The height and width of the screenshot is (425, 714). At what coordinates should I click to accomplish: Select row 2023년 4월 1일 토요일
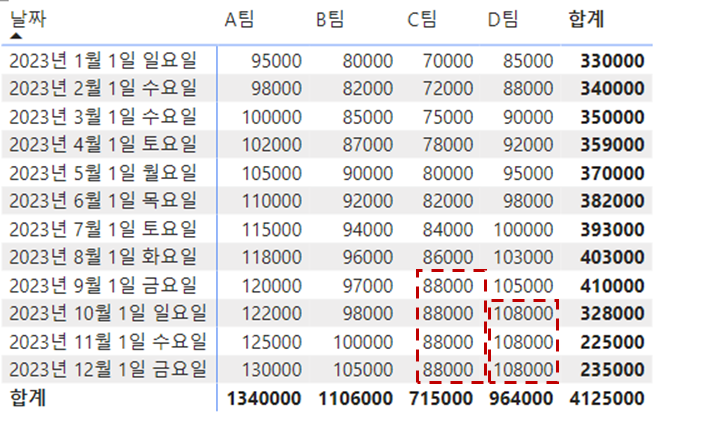[x=103, y=145]
